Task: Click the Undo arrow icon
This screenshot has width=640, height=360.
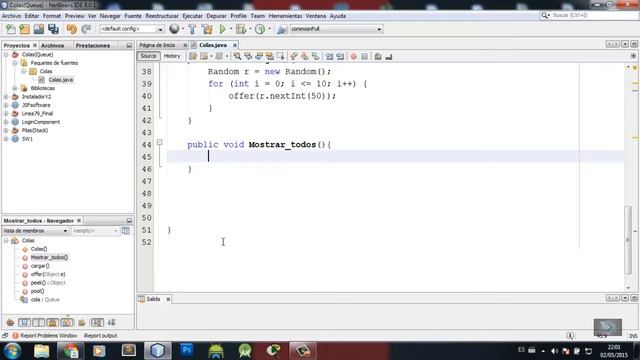Action: [x=72, y=29]
